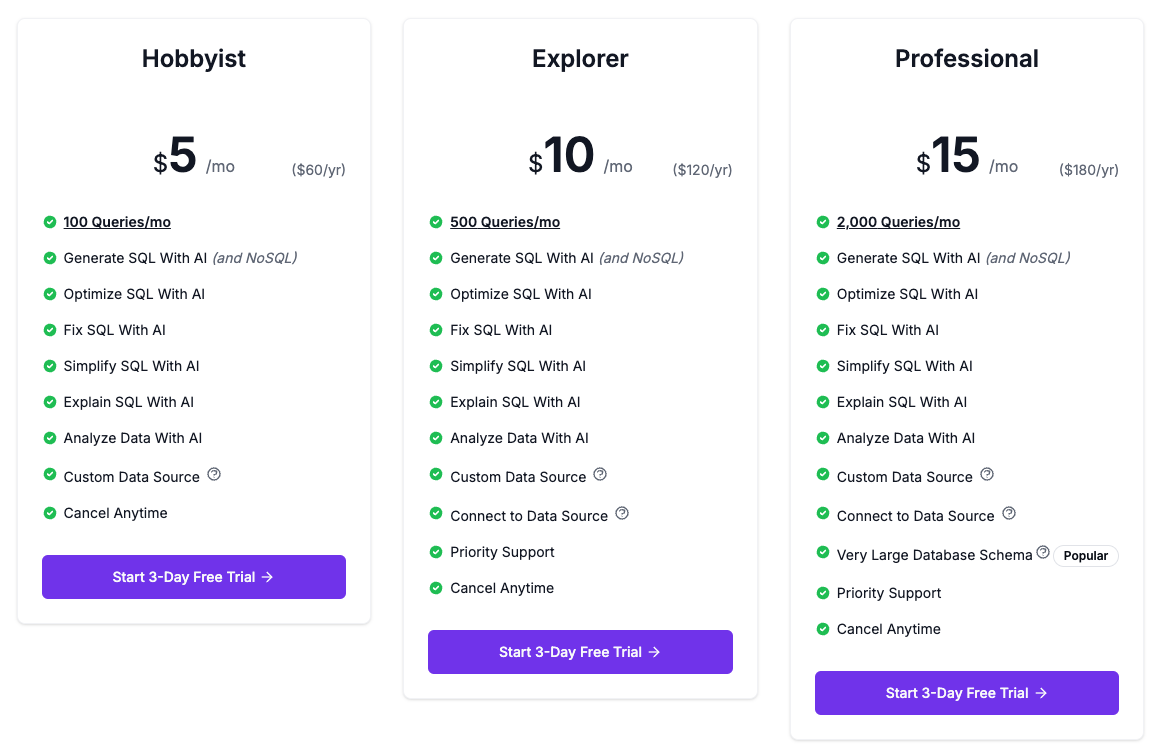Viewport: 1160px width, 755px height.
Task: Click help icon beside Professional Custom Data Source
Action: (987, 475)
